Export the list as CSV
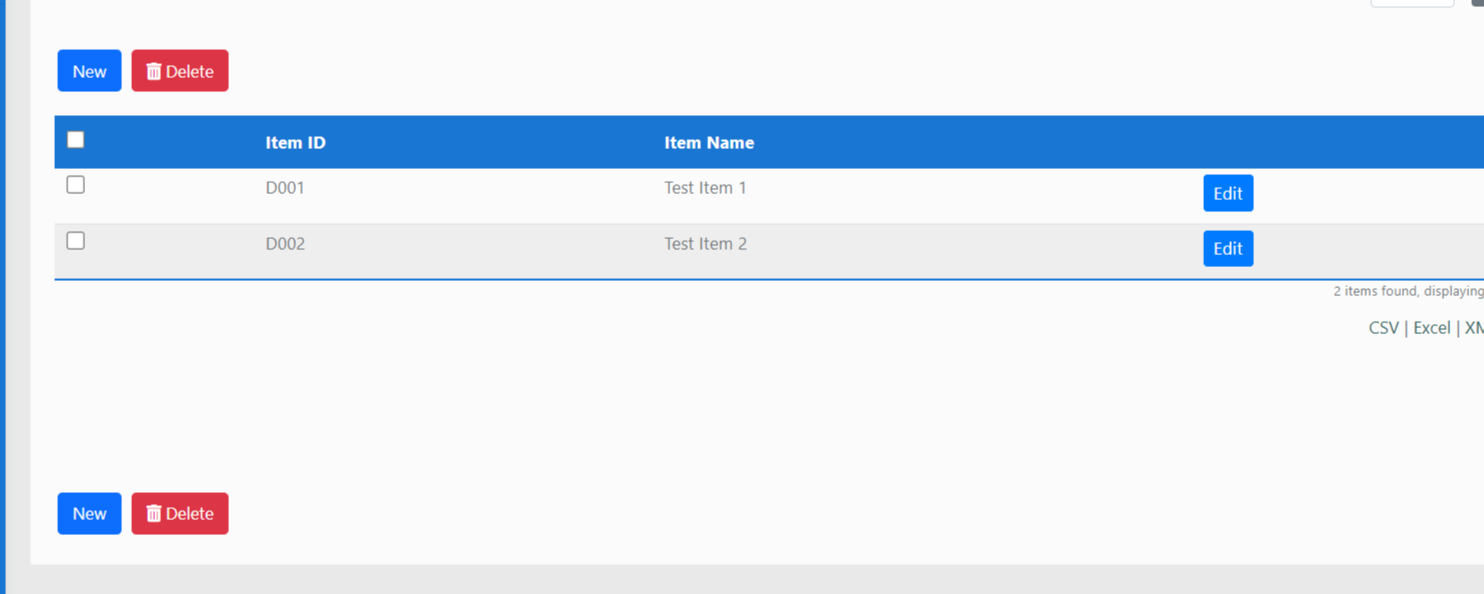1484x594 pixels. (1383, 328)
